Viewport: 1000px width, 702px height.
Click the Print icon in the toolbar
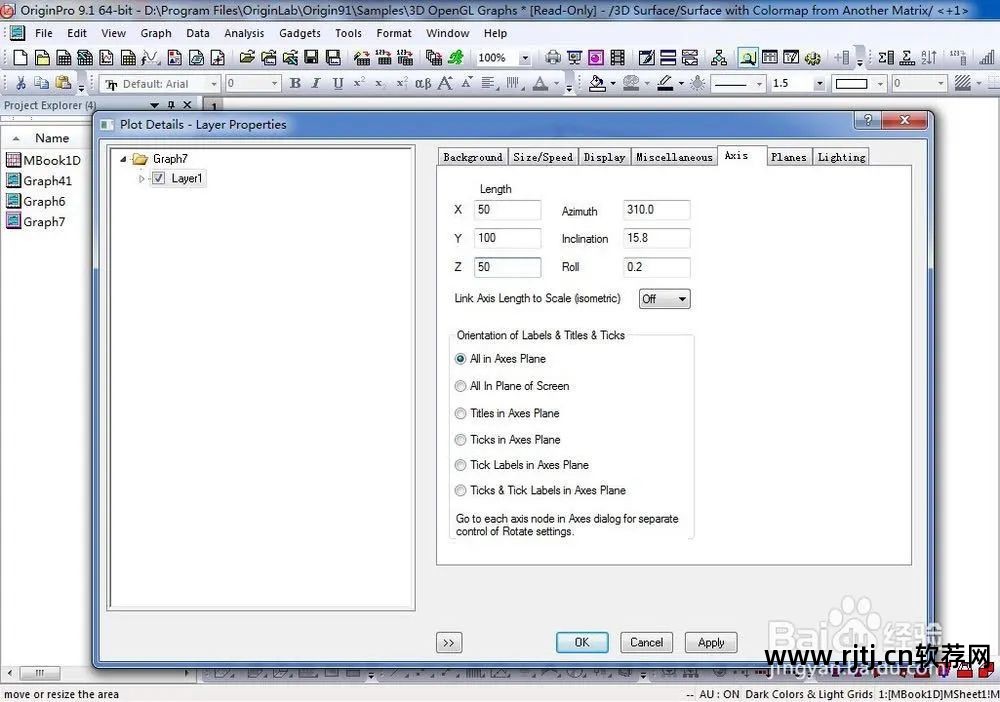pyautogui.click(x=553, y=58)
